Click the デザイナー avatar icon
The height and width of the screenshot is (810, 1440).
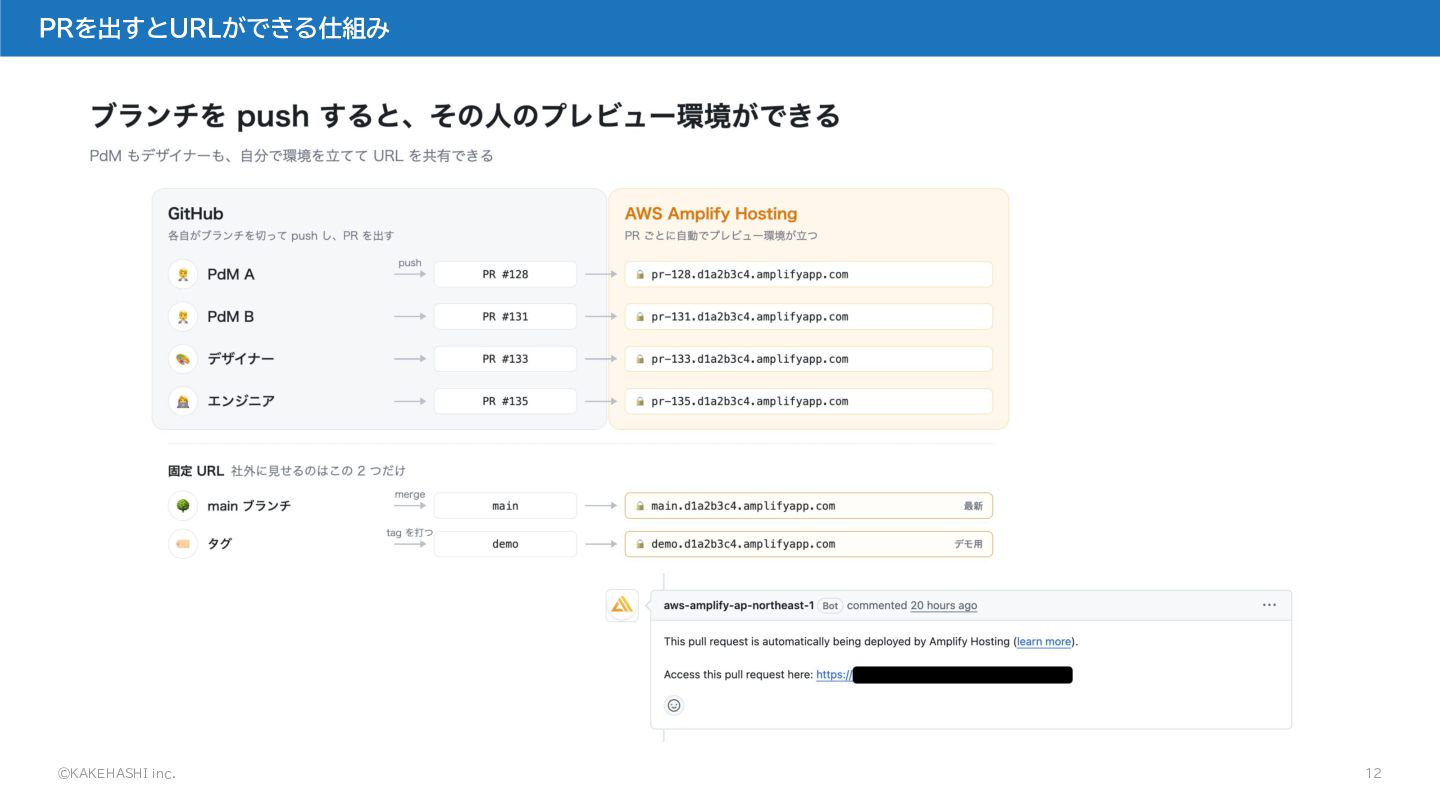pos(183,359)
